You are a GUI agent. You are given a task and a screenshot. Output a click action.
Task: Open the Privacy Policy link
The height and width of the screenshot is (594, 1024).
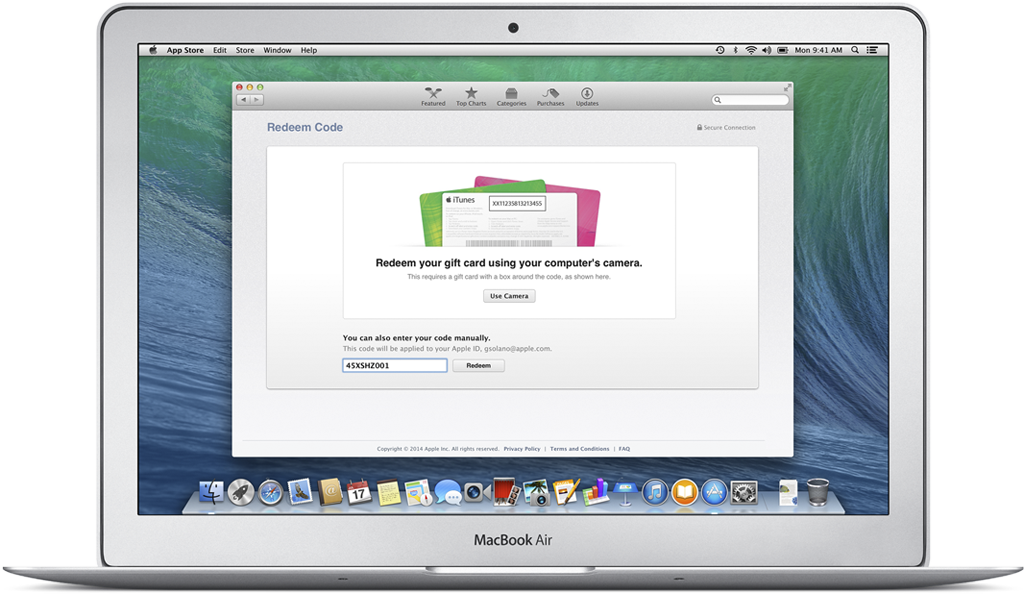click(x=522, y=449)
